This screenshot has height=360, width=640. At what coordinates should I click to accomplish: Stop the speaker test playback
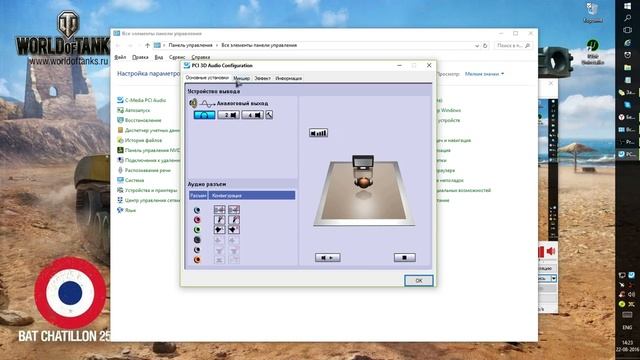(404, 258)
